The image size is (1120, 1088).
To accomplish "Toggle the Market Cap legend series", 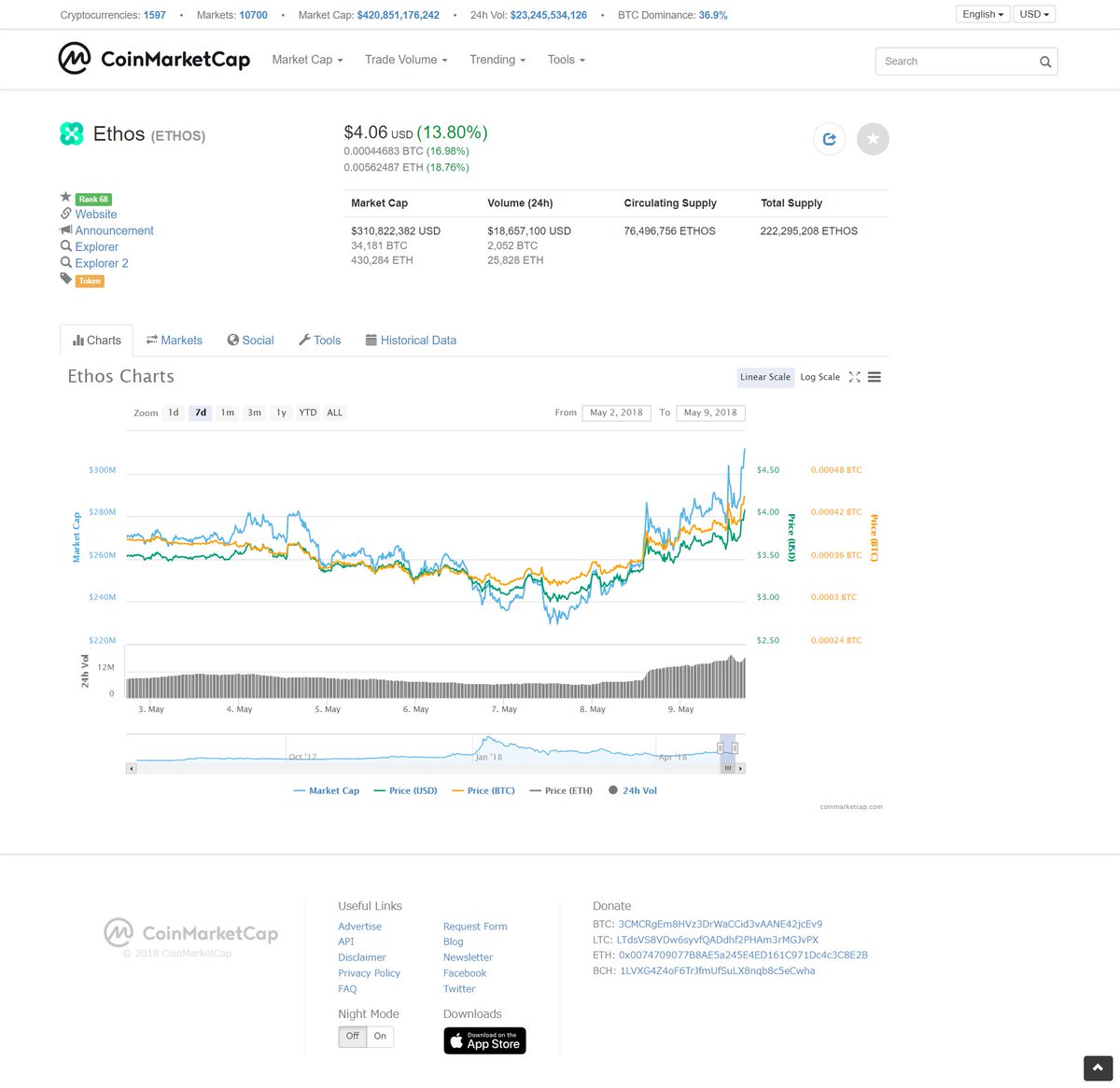I will point(326,790).
